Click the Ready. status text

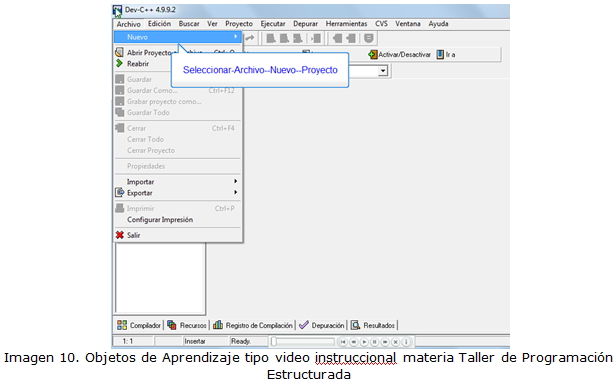click(x=241, y=341)
